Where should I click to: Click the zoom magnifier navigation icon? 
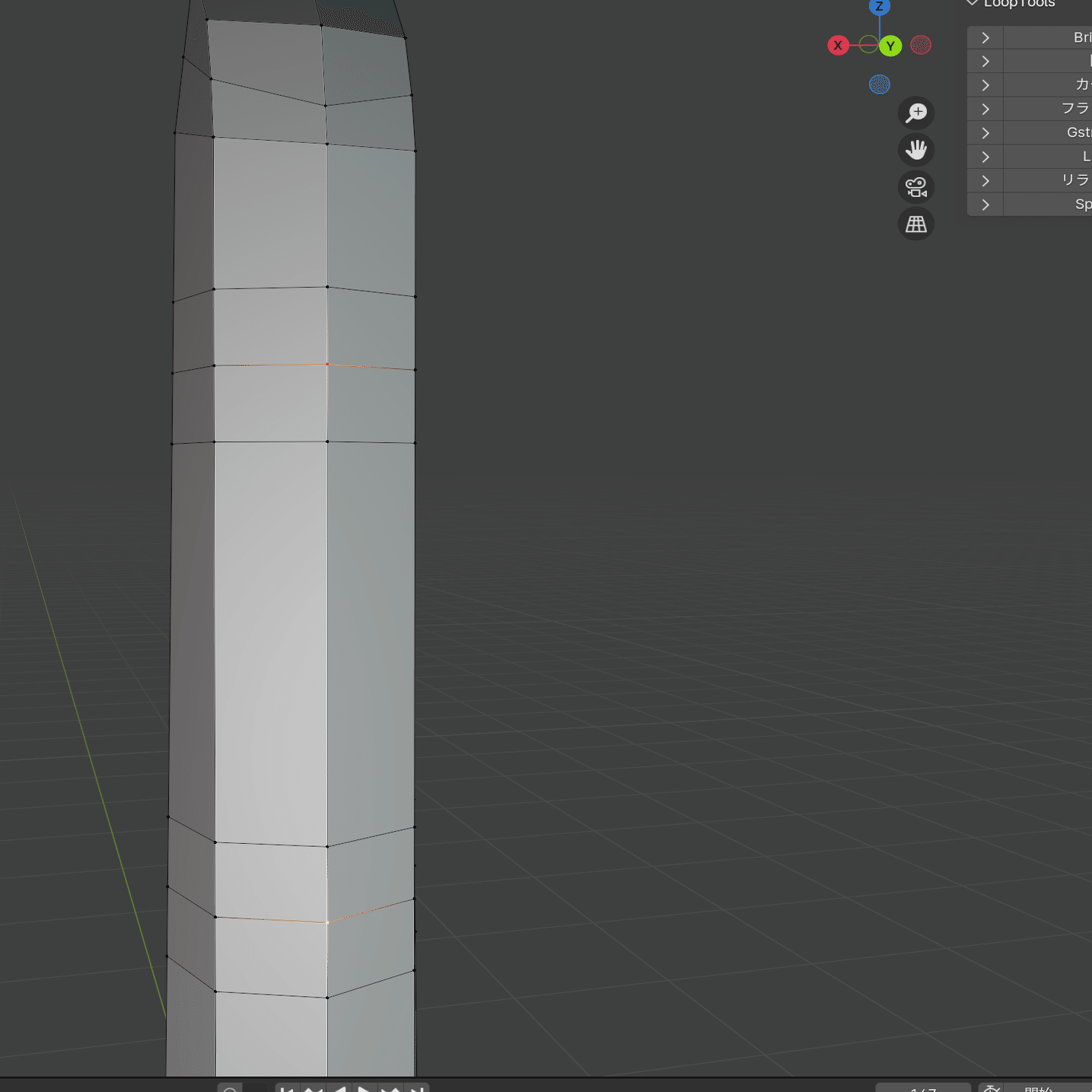[x=916, y=113]
